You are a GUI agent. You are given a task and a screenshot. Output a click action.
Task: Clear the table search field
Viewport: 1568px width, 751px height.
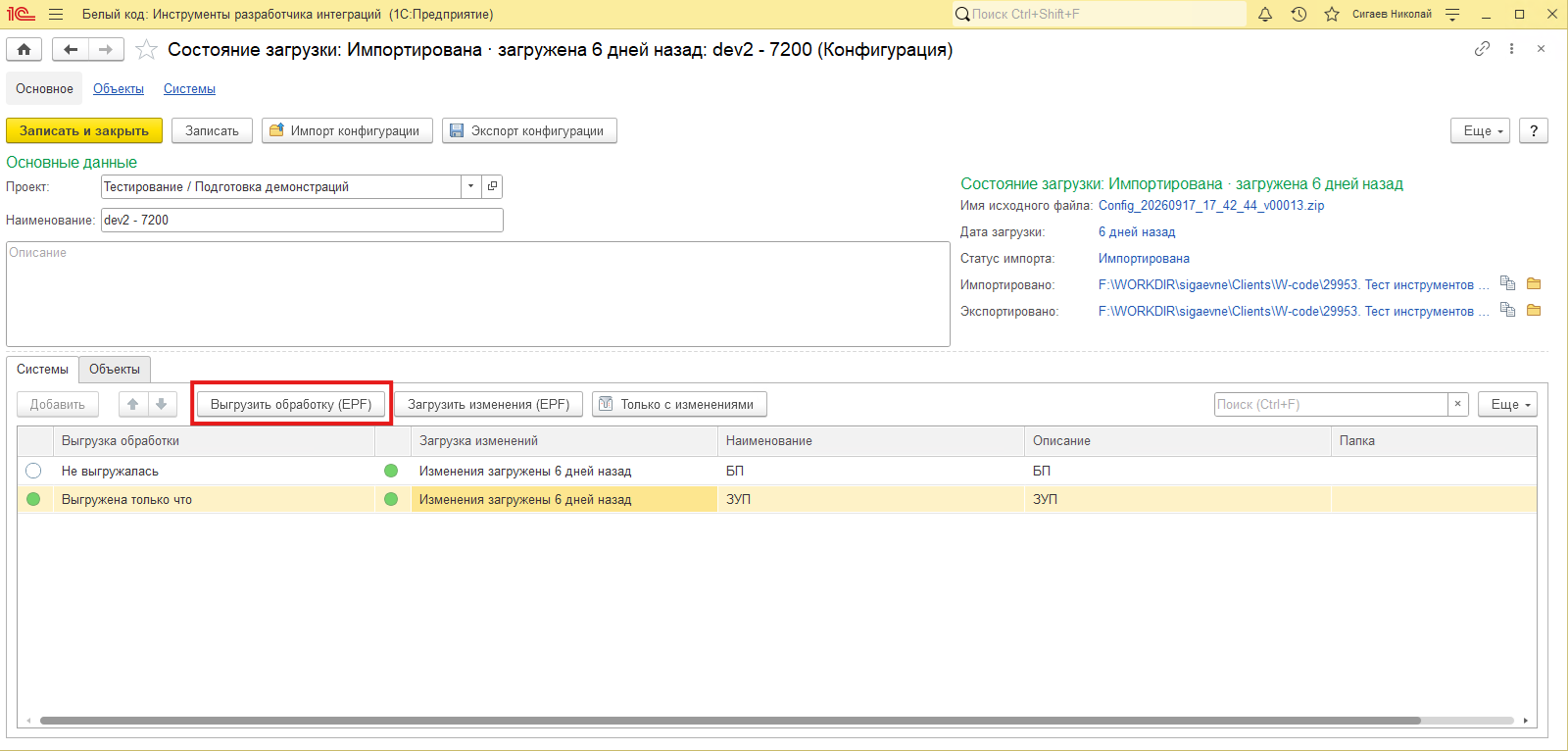click(x=1458, y=404)
